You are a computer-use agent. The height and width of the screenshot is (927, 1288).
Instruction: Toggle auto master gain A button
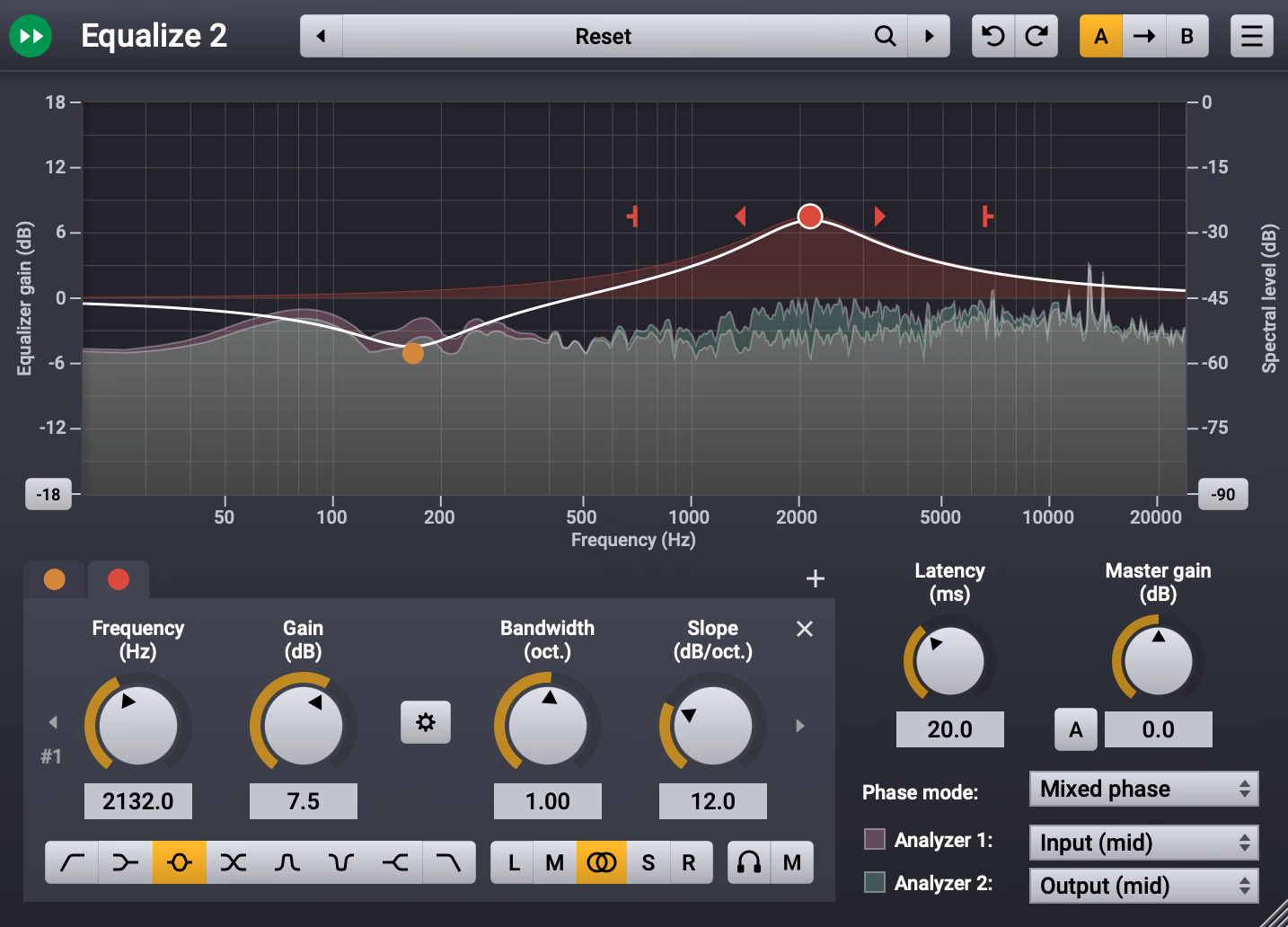1076,729
